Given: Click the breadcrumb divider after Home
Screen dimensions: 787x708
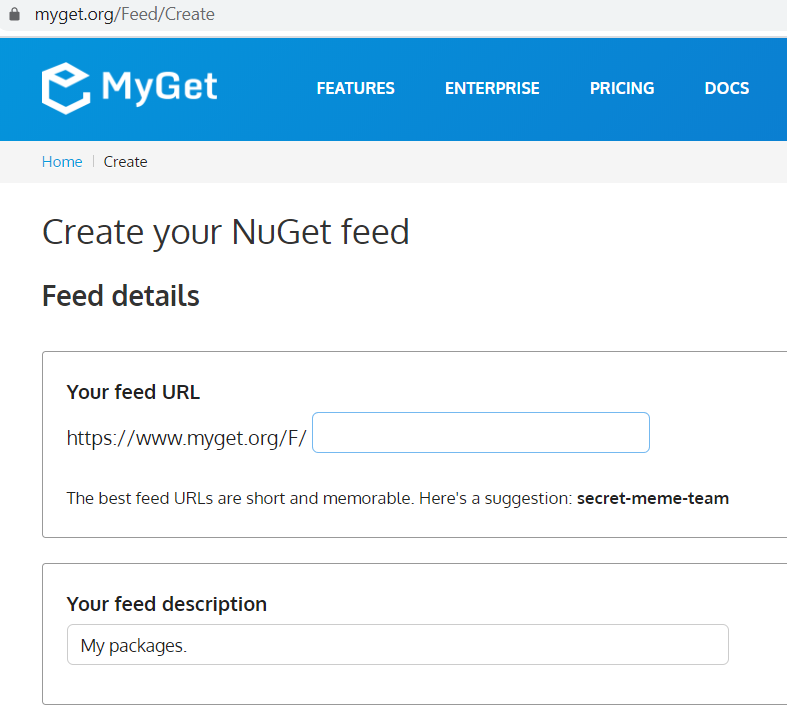Looking at the screenshot, I should (x=93, y=162).
